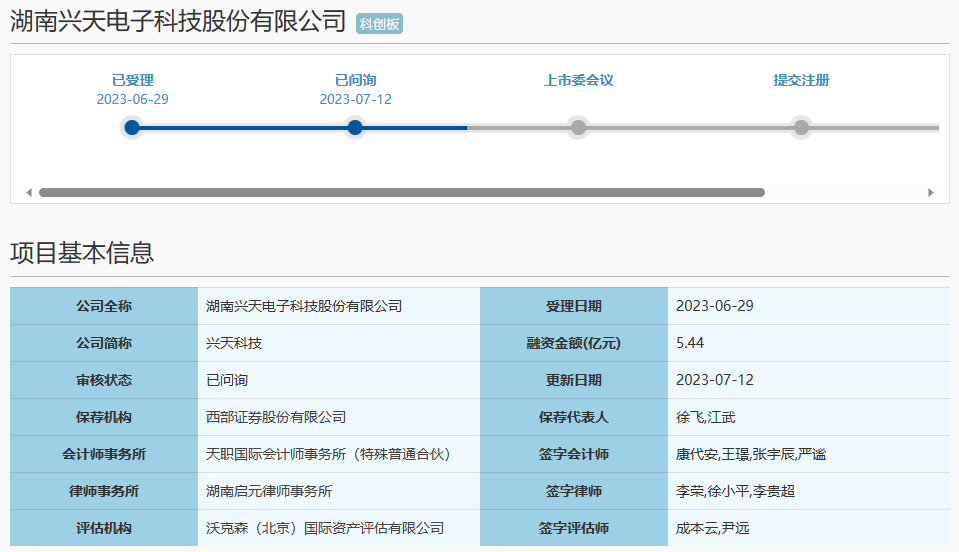Click the date 2023-07-12 under 已问询
This screenshot has height=552, width=959.
355,99
